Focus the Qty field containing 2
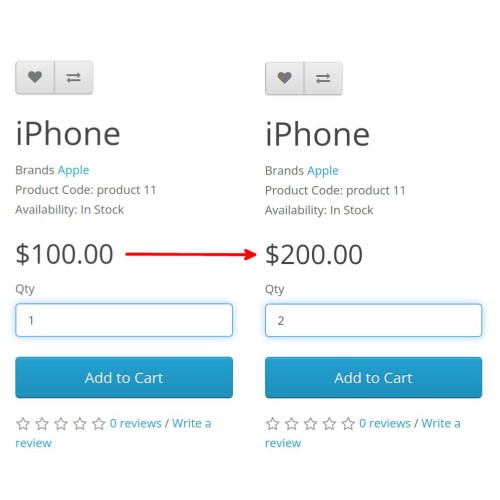Screen dimensions: 500x500 tap(373, 320)
